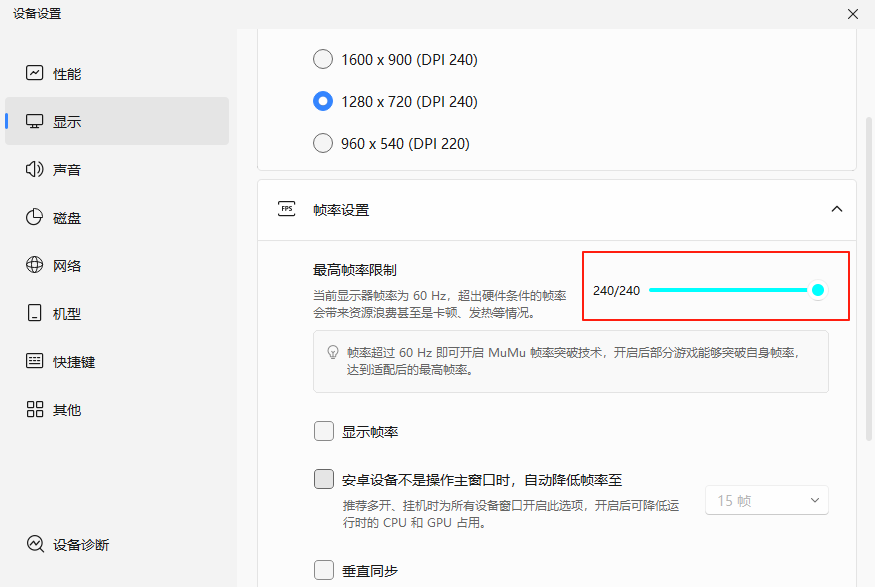Click the FPS icon beside 帧率设置

287,209
